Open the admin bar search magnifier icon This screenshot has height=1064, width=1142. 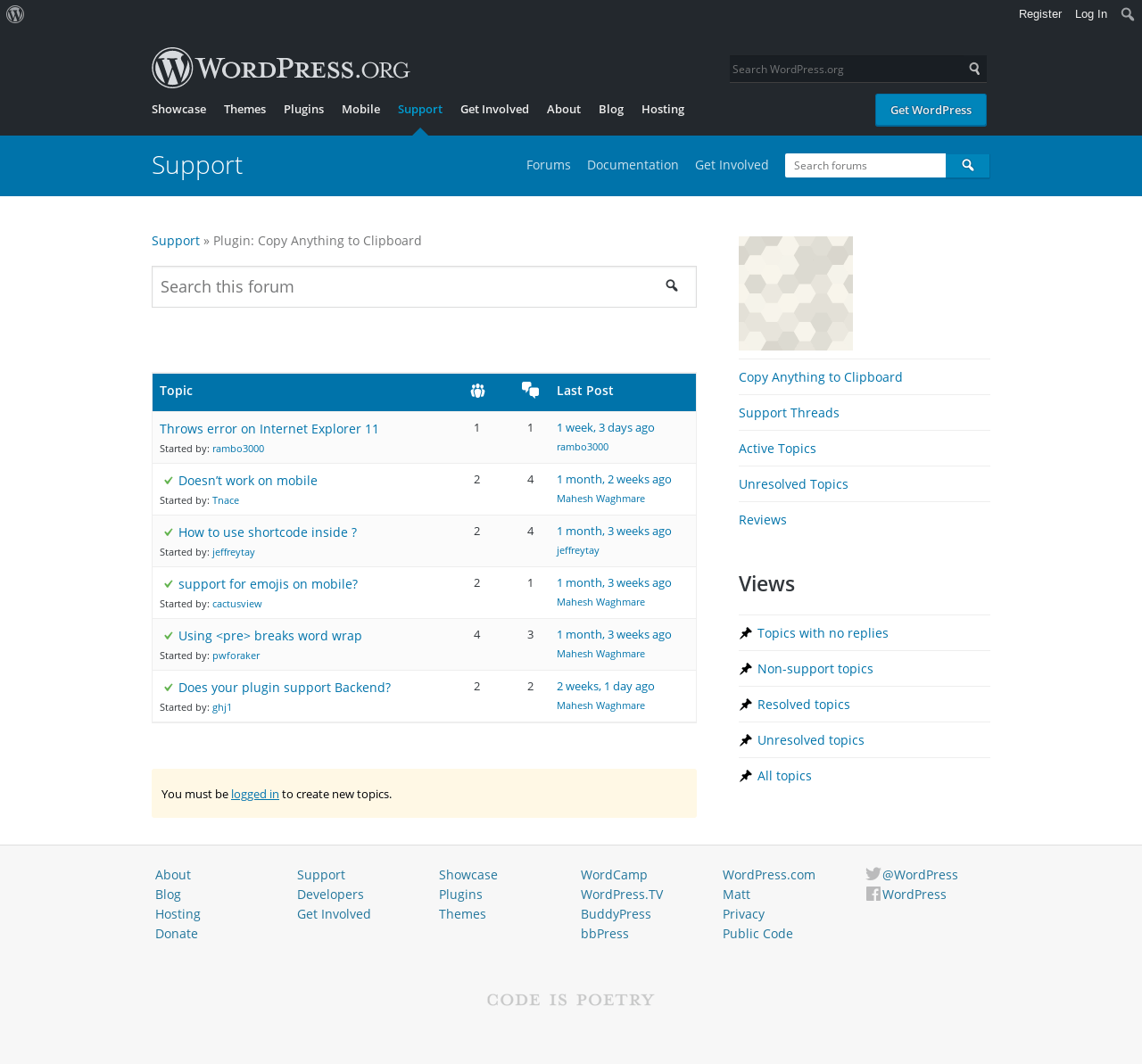click(1128, 14)
